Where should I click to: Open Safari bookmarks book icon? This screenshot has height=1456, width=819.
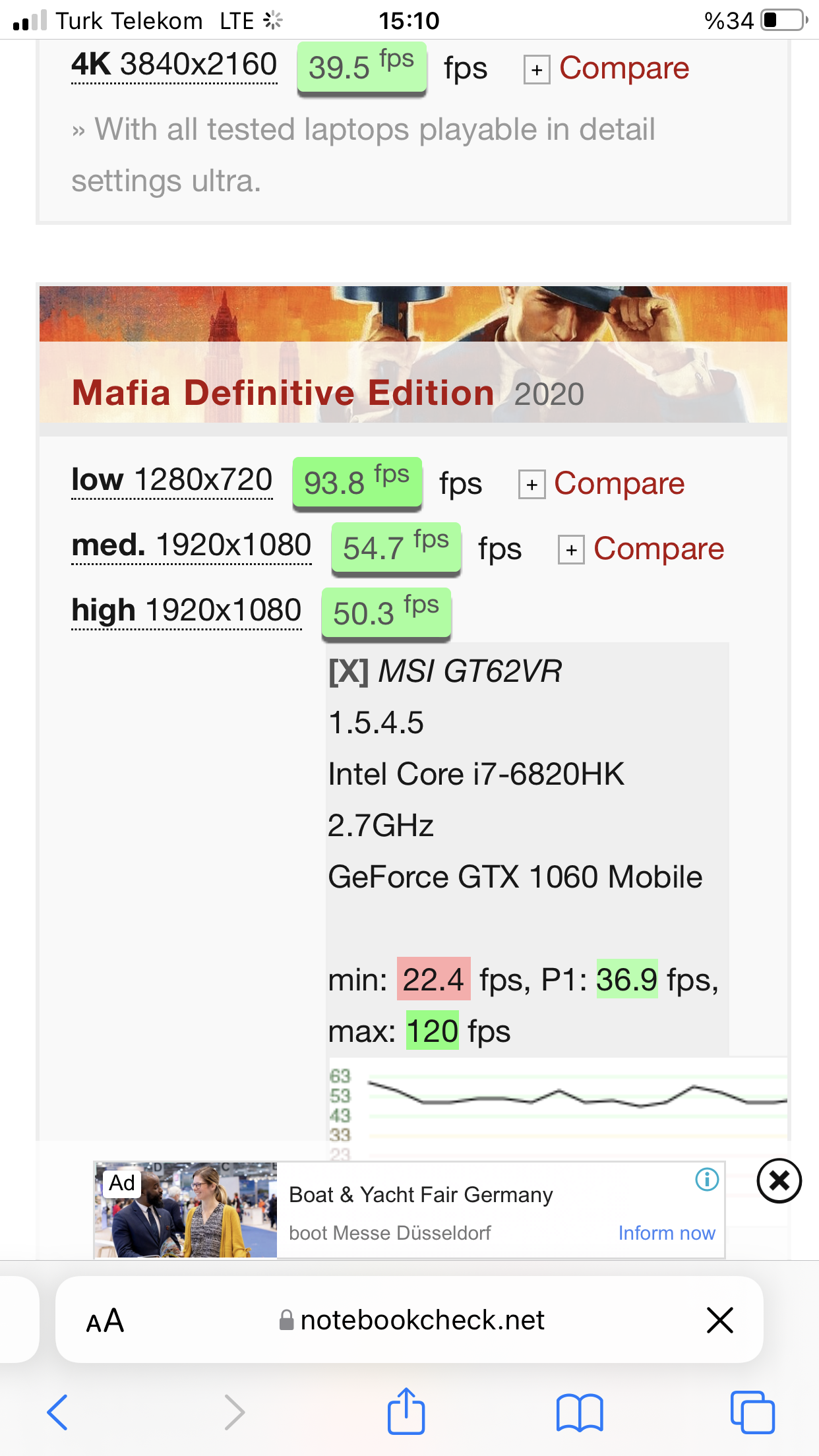coord(580,1412)
